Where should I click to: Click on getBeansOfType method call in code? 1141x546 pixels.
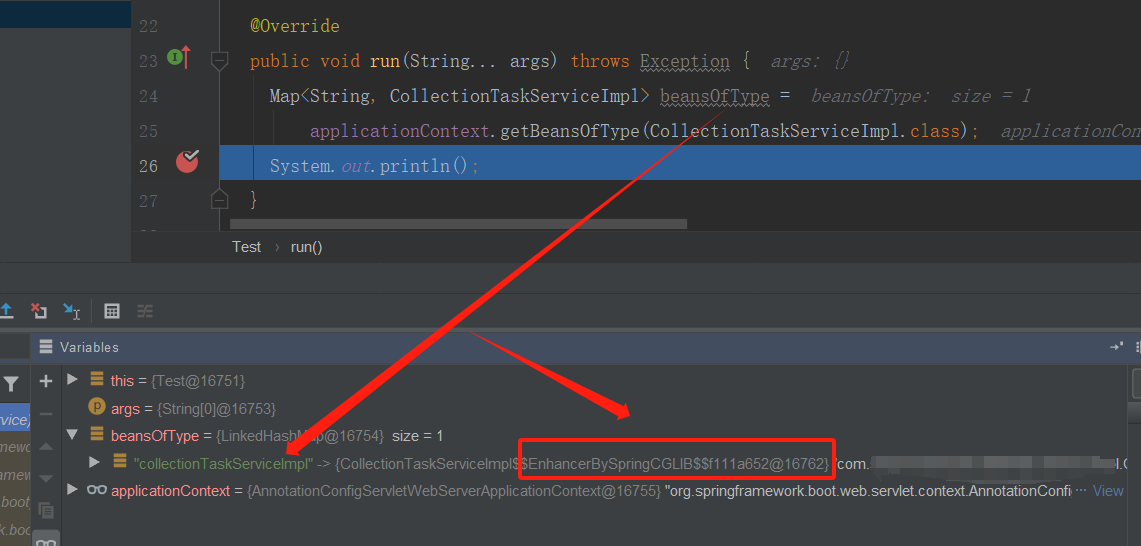pos(570,131)
